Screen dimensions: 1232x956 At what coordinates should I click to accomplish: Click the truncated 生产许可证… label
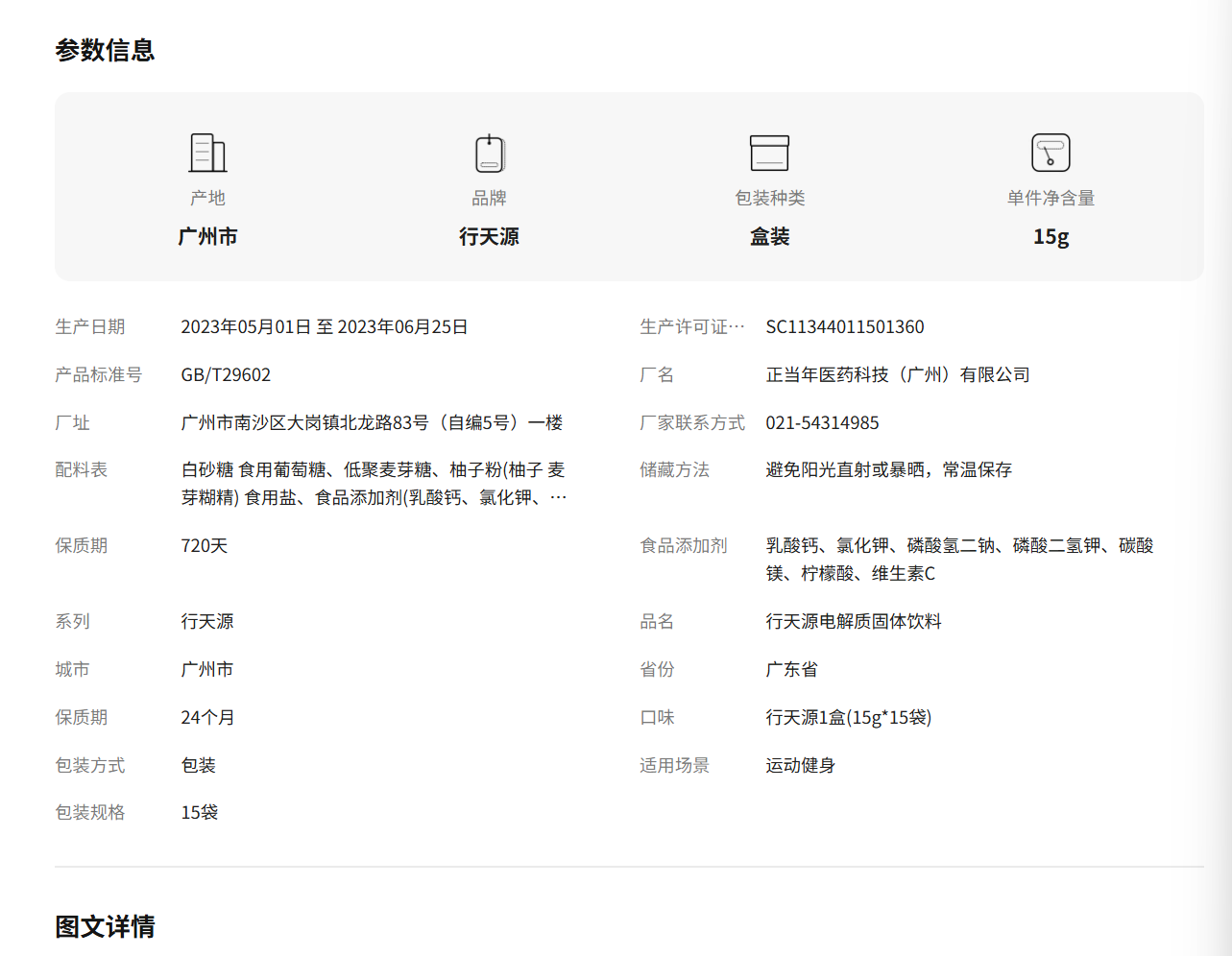pos(692,327)
